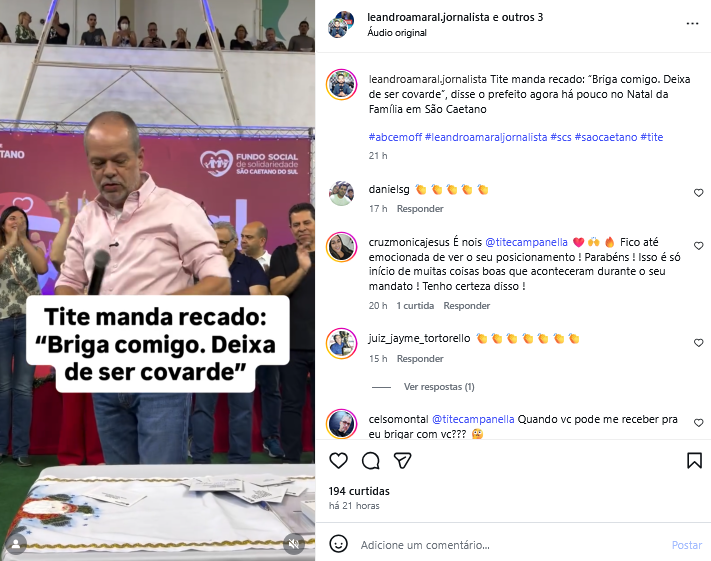Viewport: 711px width, 561px height.
Task: Show tagged people icon on video
Action: pos(16,544)
